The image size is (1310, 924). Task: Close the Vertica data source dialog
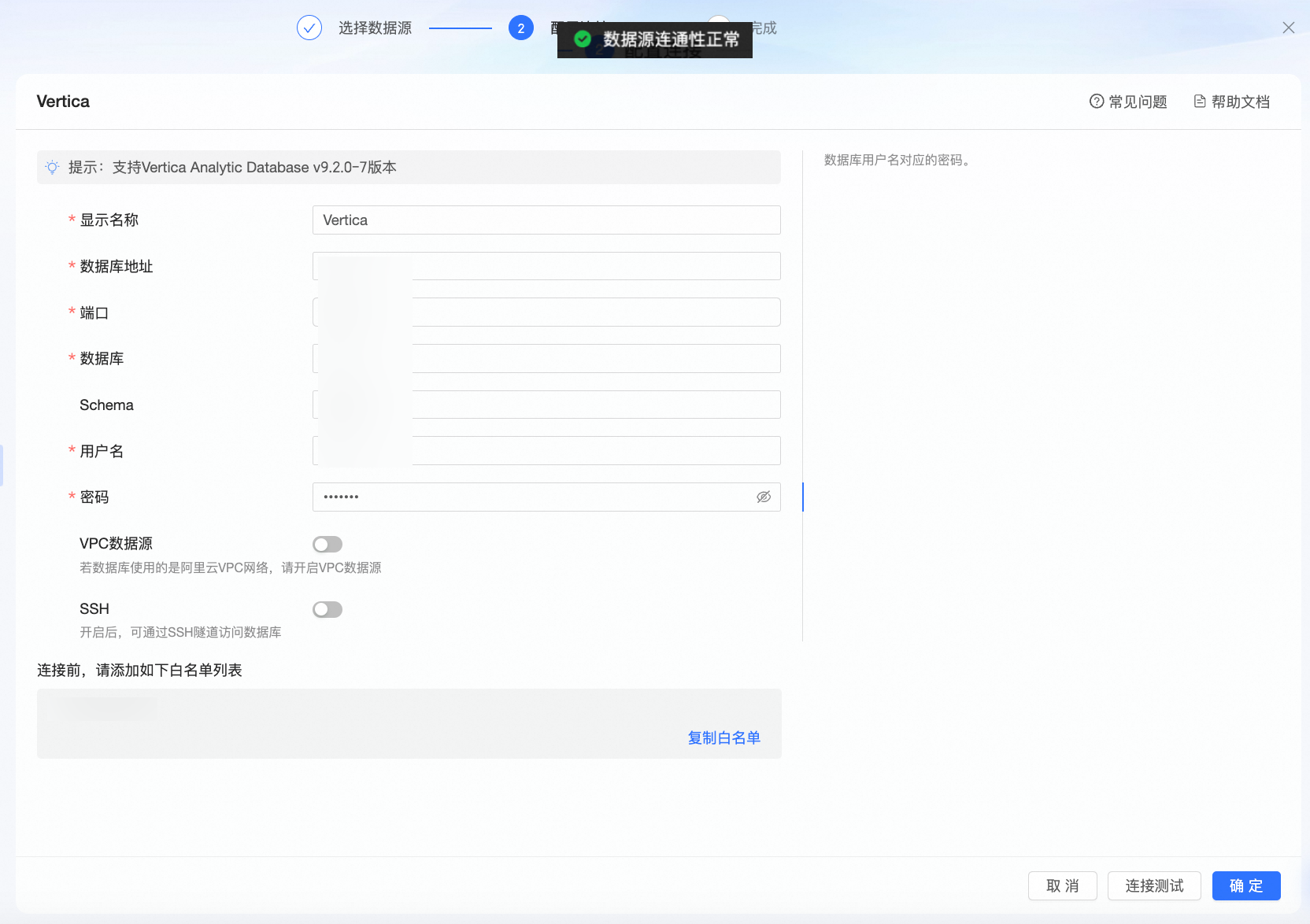point(1288,28)
